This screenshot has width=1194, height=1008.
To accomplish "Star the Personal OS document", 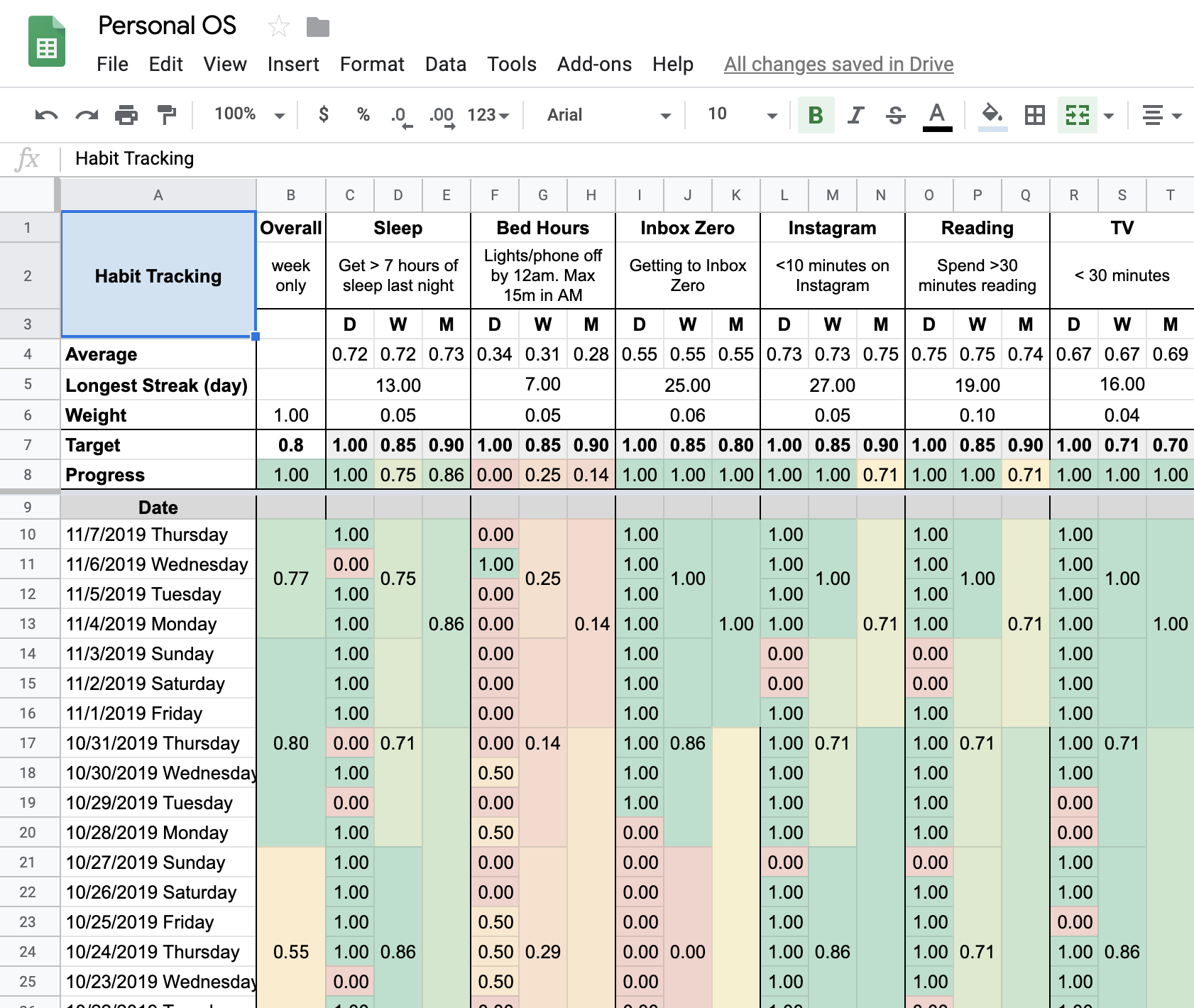I will (x=279, y=27).
